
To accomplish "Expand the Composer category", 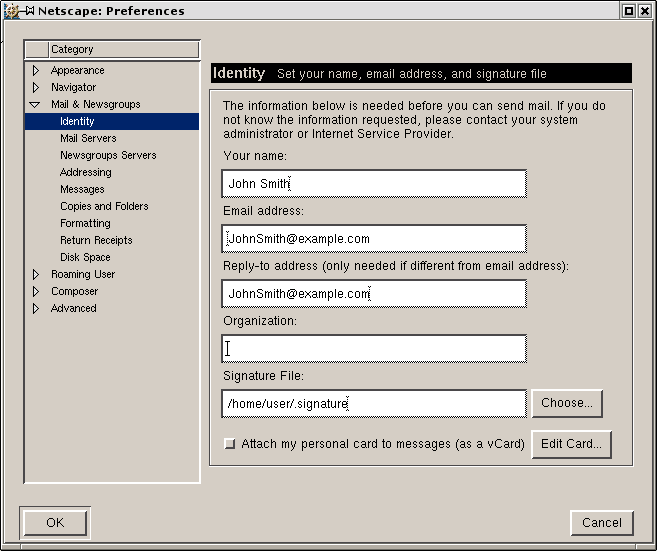I will [x=36, y=292].
